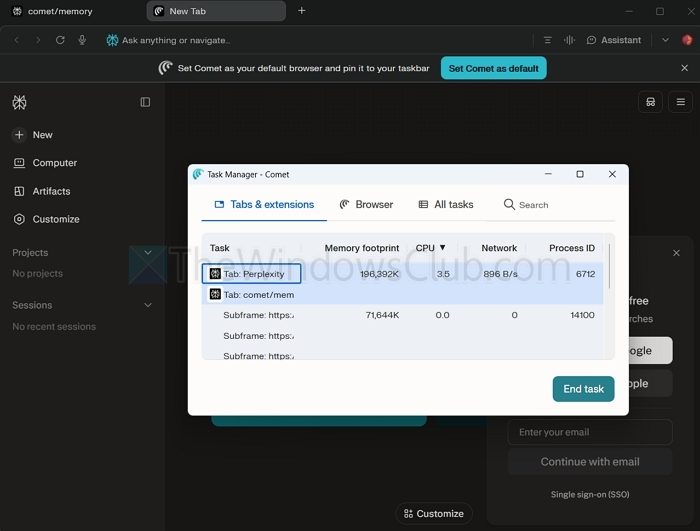Sort by Network column header
The width and height of the screenshot is (700, 531).
499,248
